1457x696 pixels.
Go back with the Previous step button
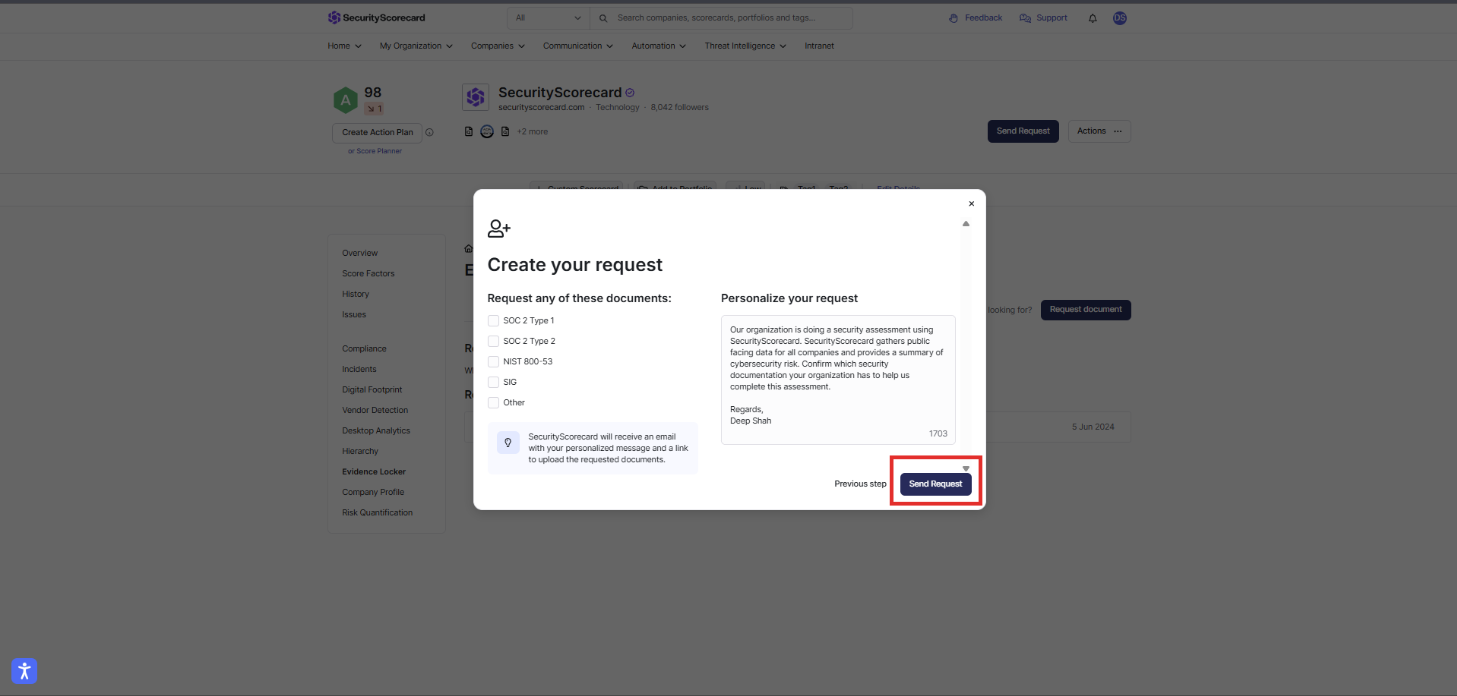861,484
